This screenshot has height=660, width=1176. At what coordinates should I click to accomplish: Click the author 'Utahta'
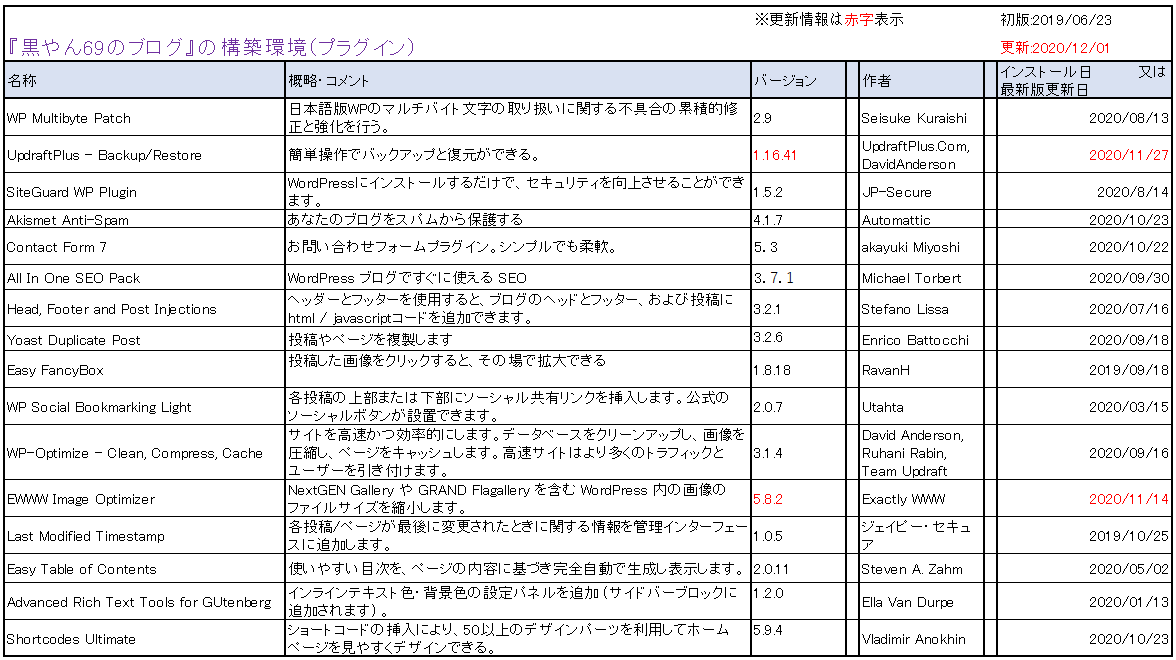click(x=882, y=407)
